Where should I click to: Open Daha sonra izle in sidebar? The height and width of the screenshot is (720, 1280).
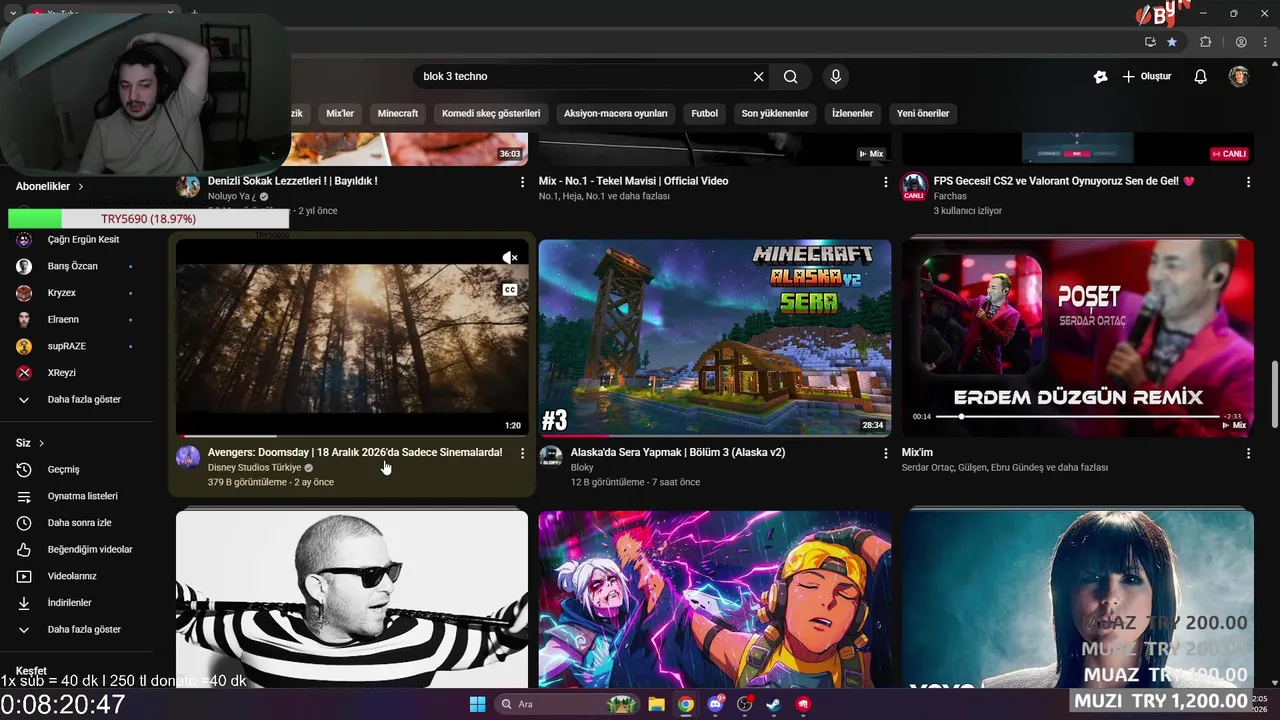coord(76,523)
